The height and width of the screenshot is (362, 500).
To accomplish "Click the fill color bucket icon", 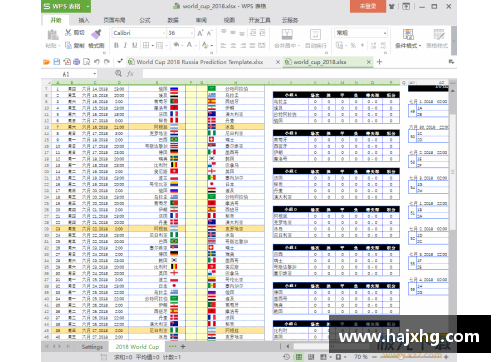I will click(176, 45).
